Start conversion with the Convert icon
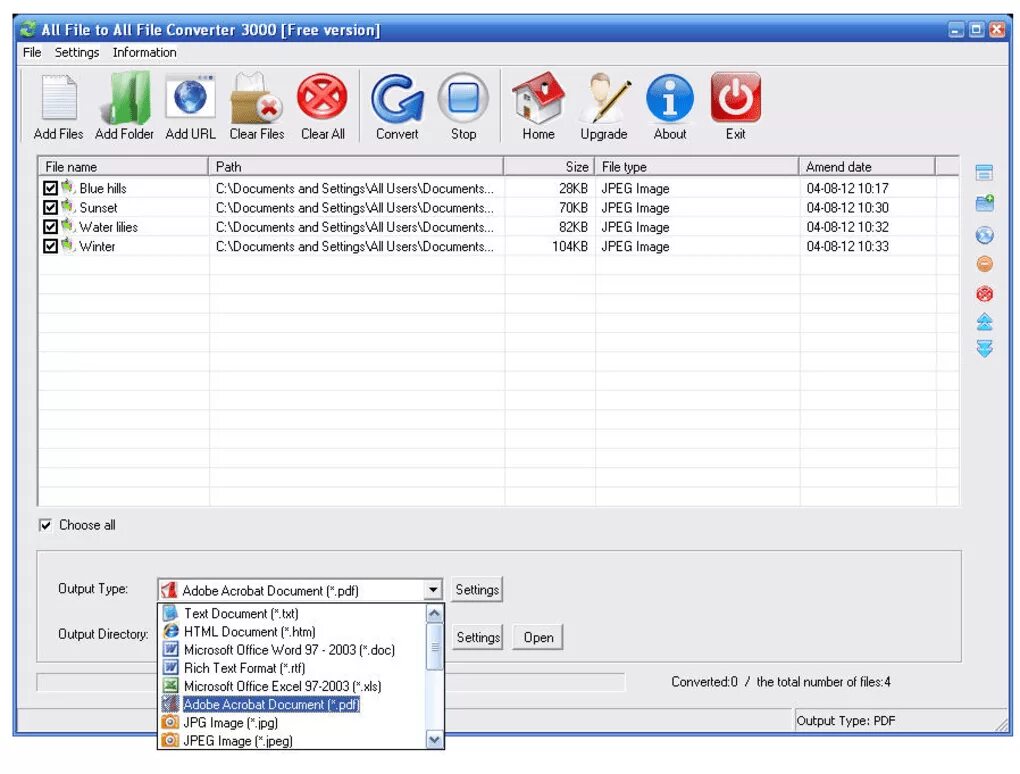The height and width of the screenshot is (774, 1020). (x=397, y=99)
